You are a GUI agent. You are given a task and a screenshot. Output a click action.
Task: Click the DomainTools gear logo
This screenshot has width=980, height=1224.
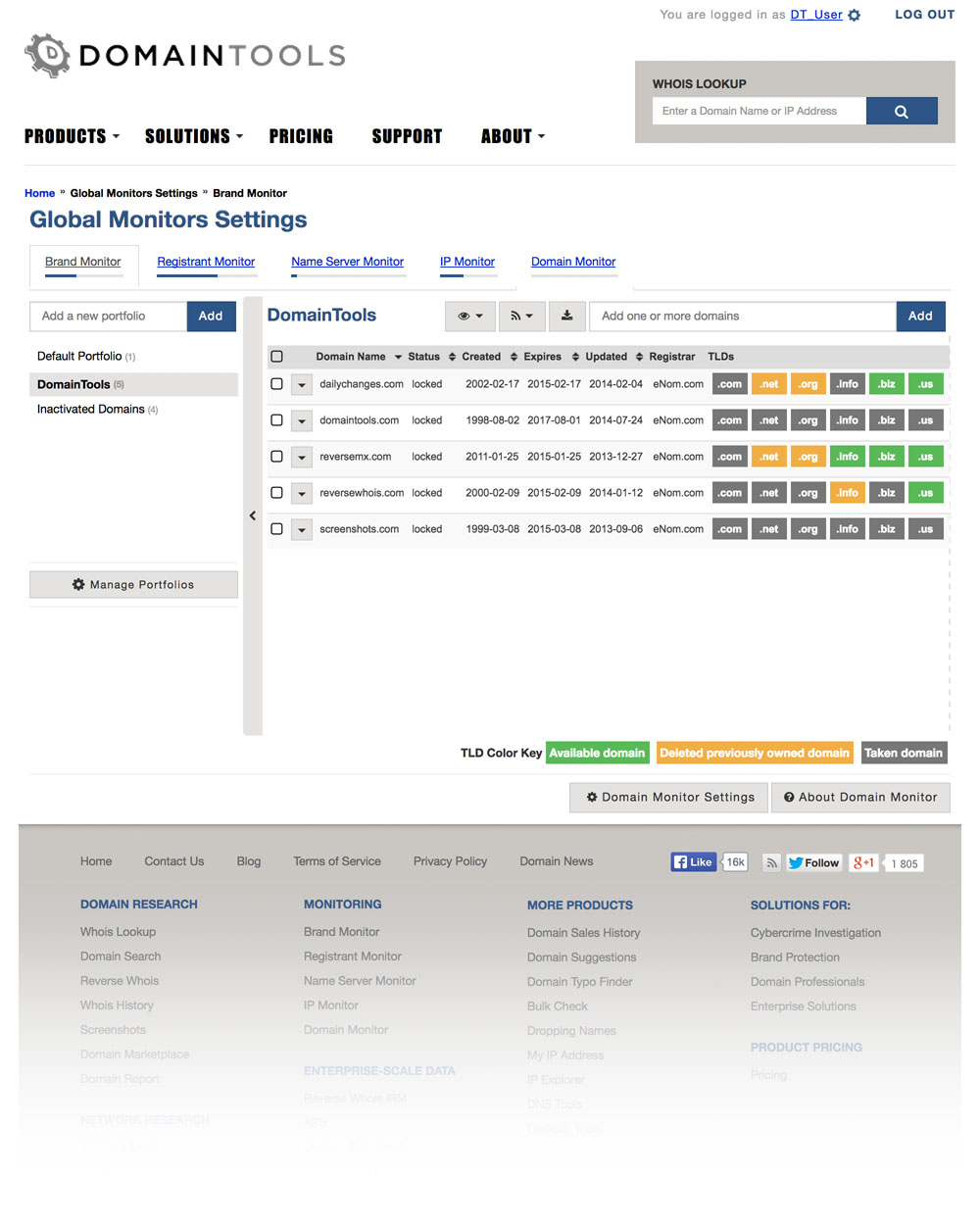[47, 56]
